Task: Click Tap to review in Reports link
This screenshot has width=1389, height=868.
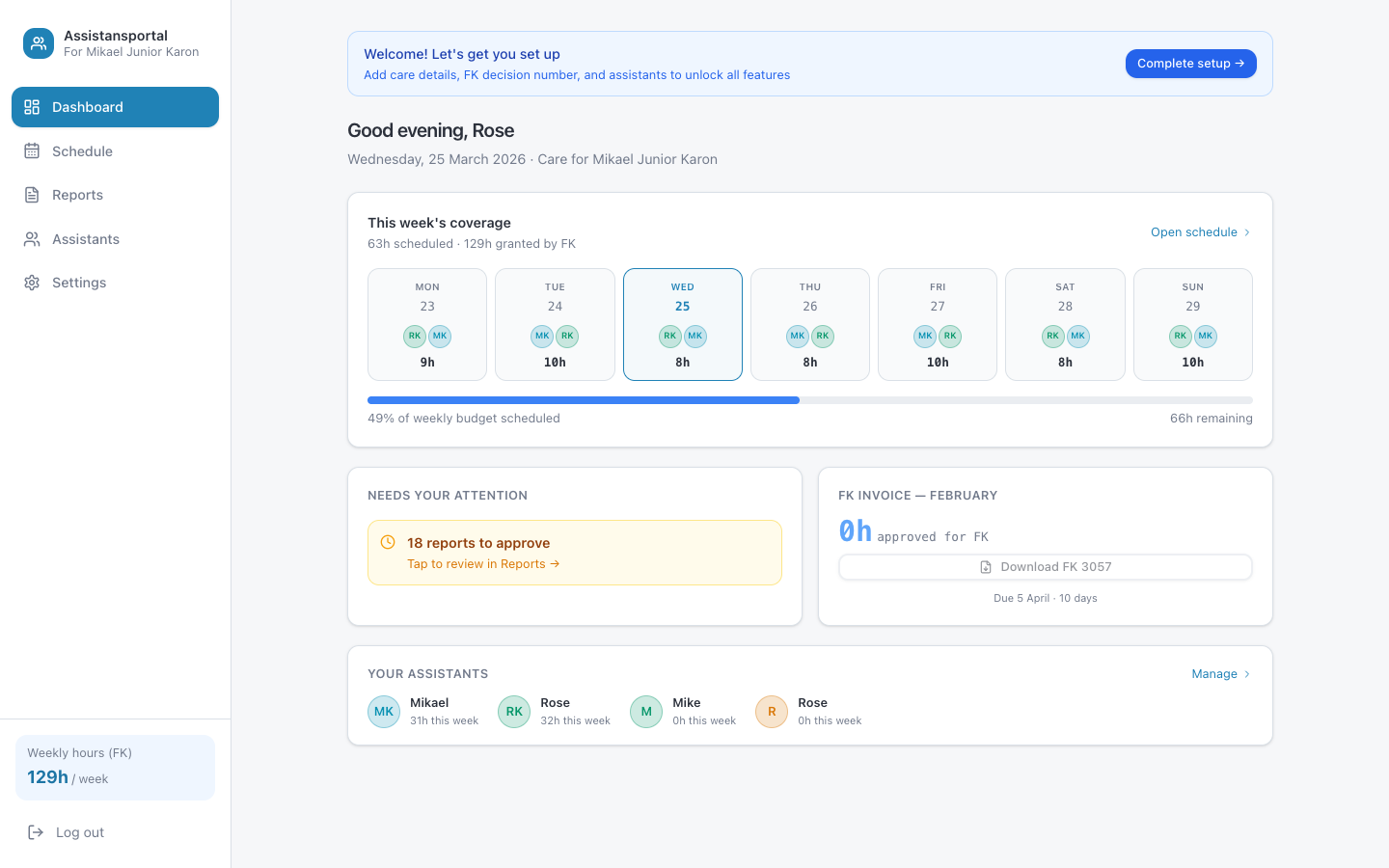Action: (x=483, y=563)
